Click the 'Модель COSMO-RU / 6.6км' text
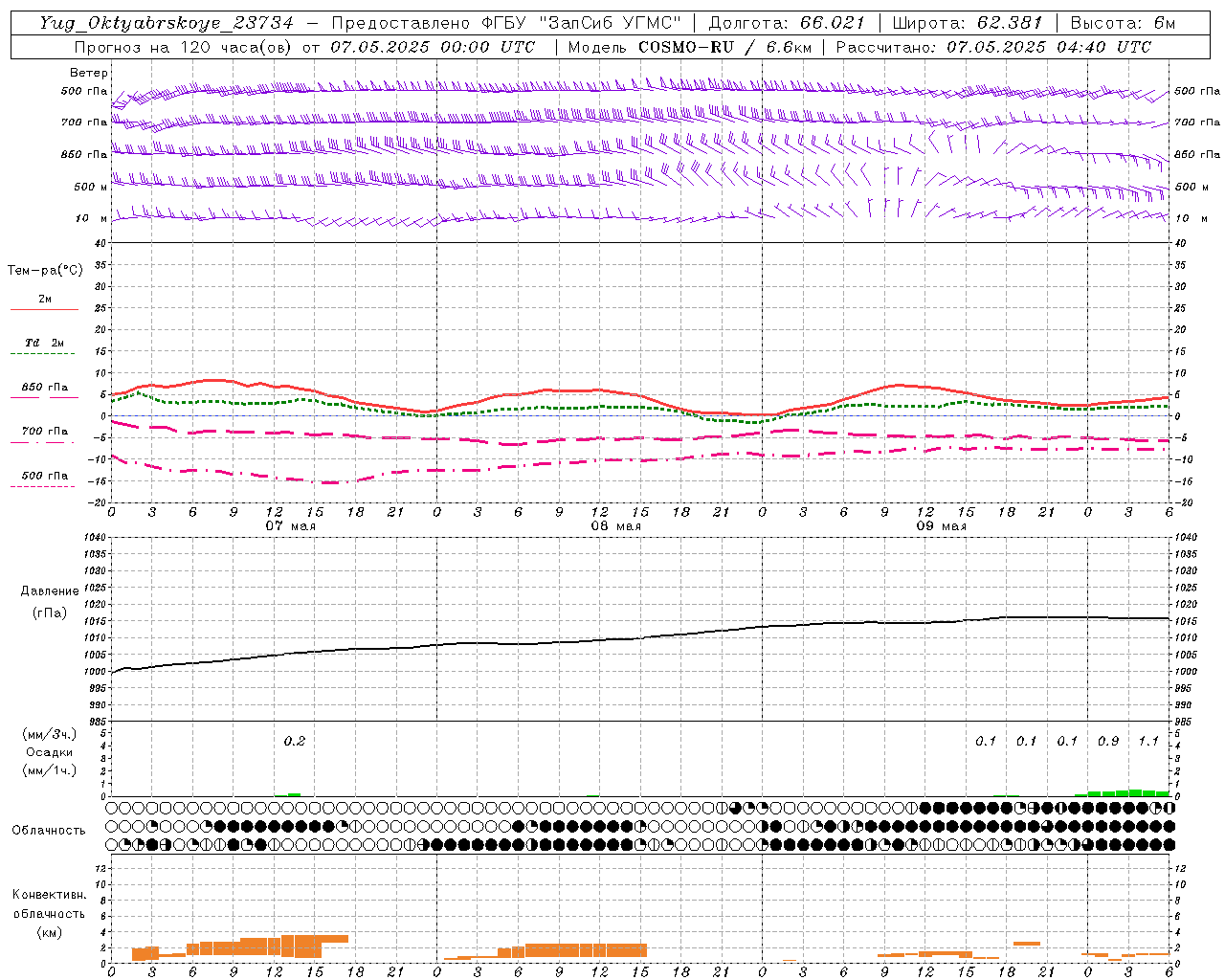Viewport: 1225px width, 980px height. click(x=690, y=47)
